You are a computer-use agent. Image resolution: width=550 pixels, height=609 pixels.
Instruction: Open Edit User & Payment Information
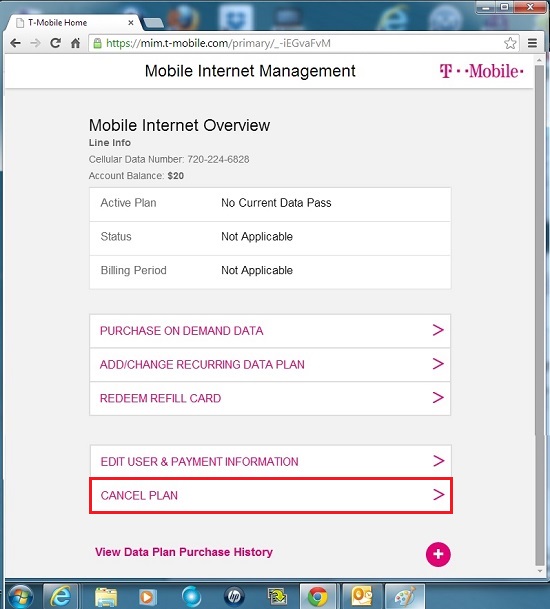[x=270, y=461]
